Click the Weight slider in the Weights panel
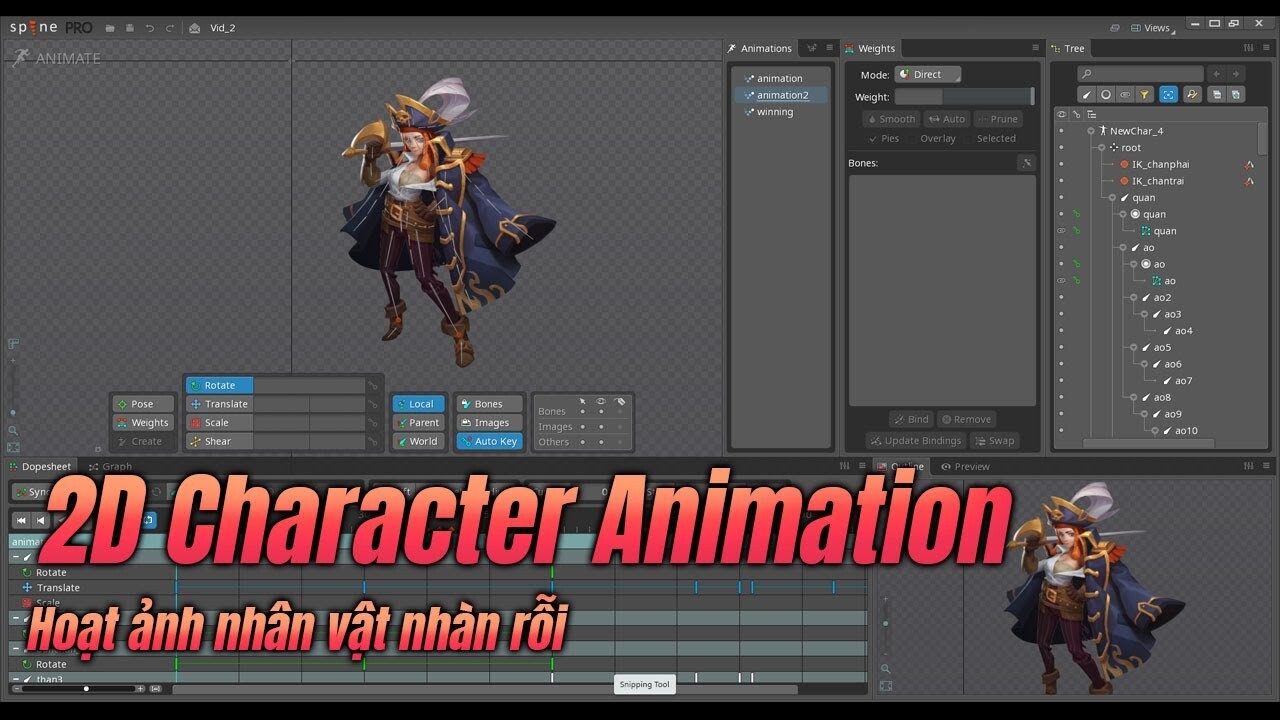 (x=965, y=96)
